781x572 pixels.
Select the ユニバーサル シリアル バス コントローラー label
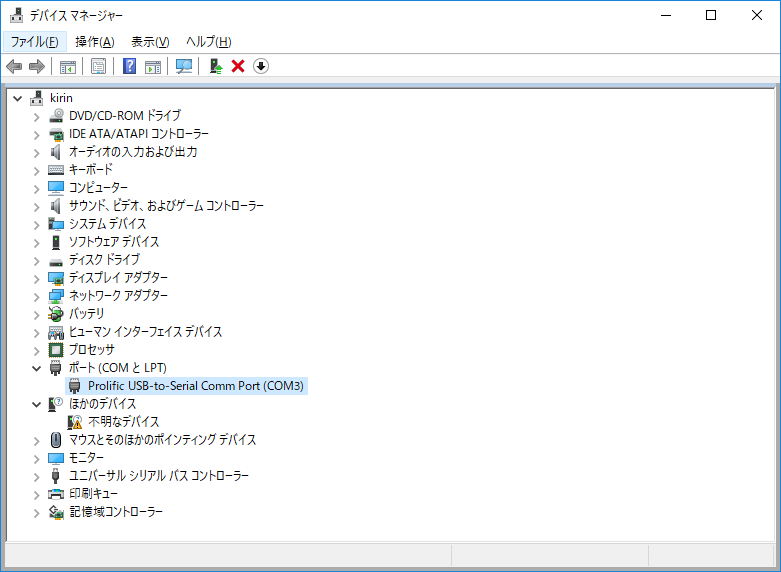[158, 476]
